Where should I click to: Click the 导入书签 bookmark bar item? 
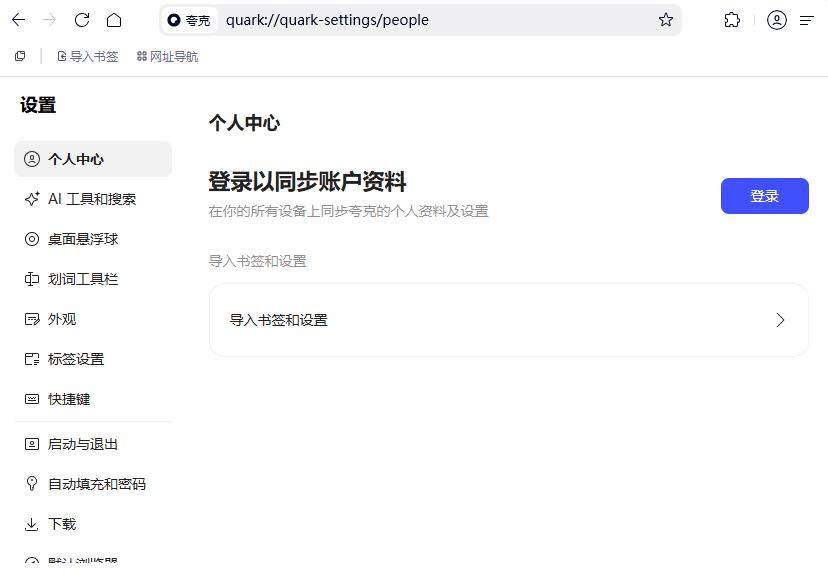pos(88,57)
